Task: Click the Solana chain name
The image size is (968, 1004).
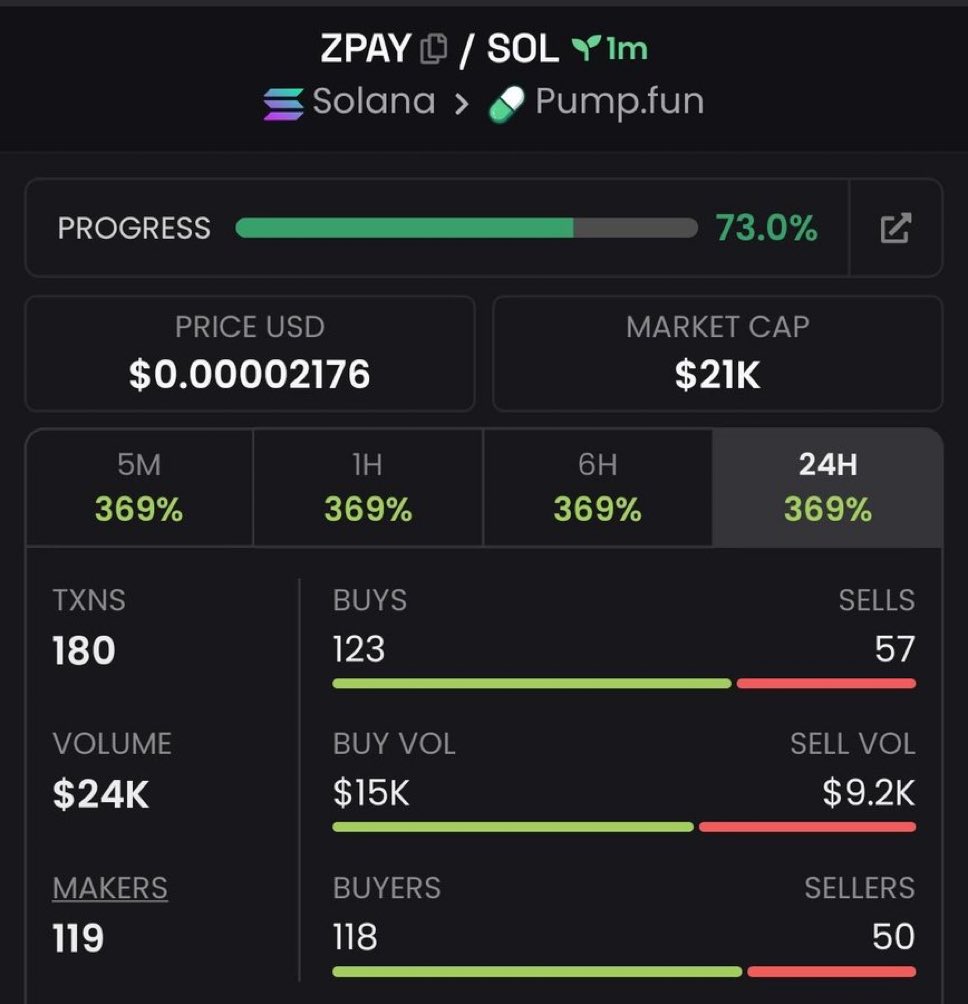Action: (373, 102)
